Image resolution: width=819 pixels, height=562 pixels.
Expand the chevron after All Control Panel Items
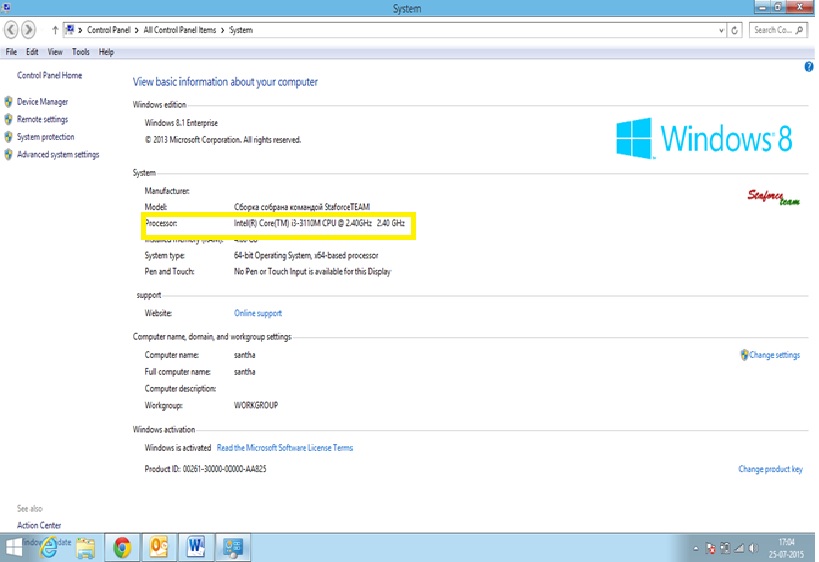click(223, 30)
